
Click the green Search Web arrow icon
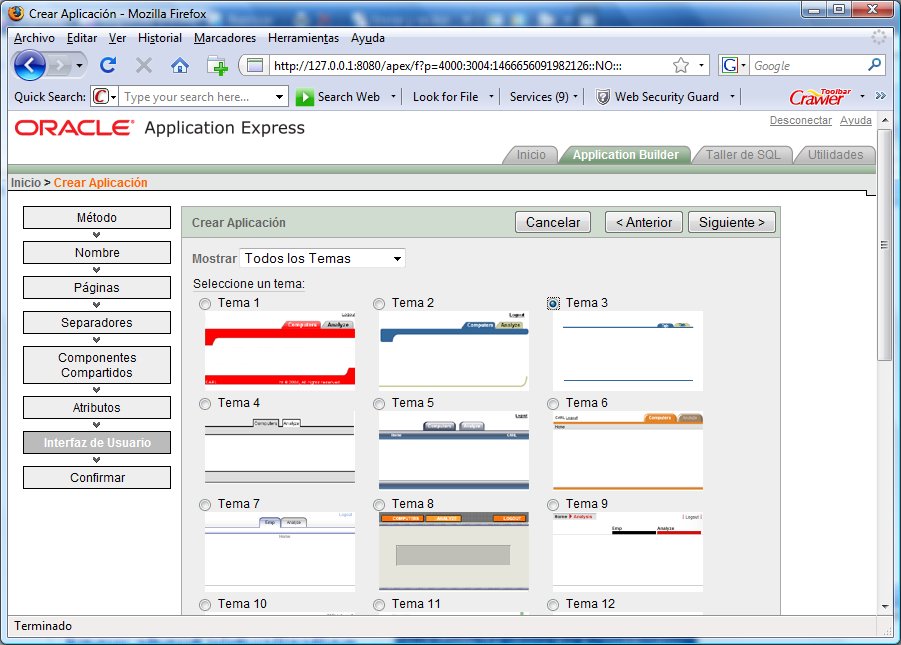tap(304, 97)
